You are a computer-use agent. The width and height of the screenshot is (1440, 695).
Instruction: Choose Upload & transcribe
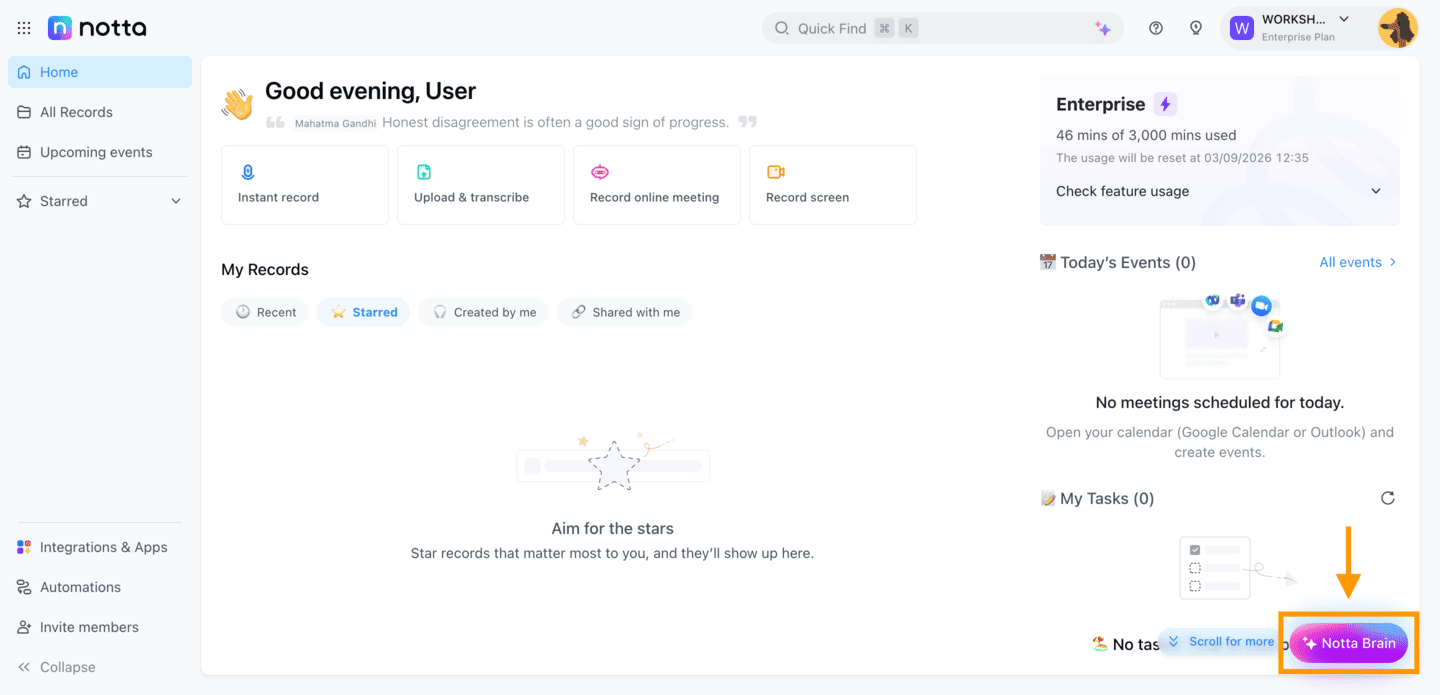pos(481,185)
